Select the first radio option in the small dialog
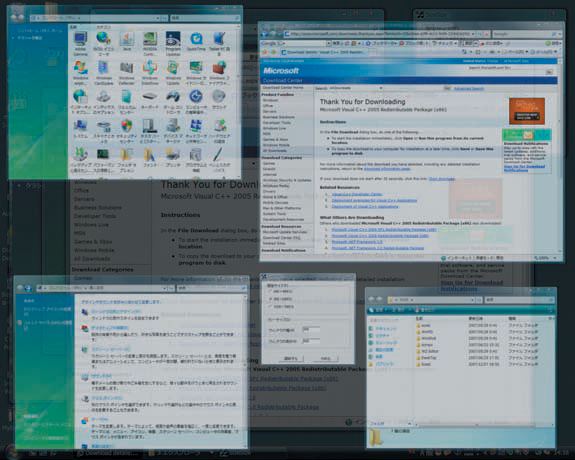This screenshot has height=460, width=575. pos(271,292)
